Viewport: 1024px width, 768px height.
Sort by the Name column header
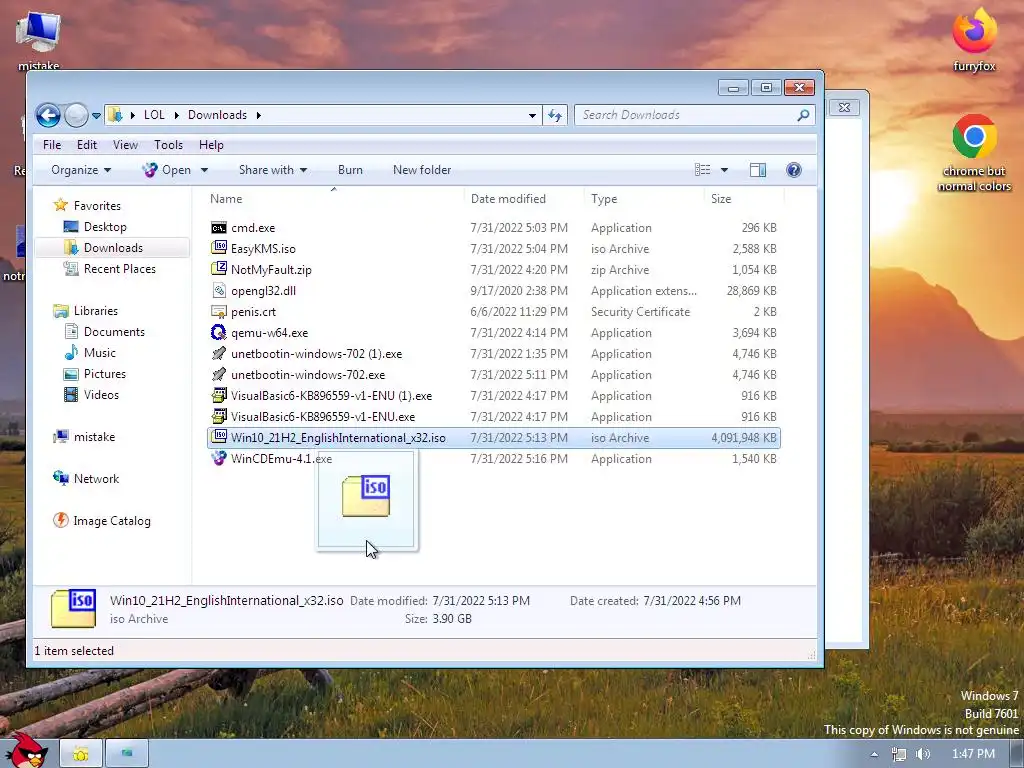coord(226,199)
